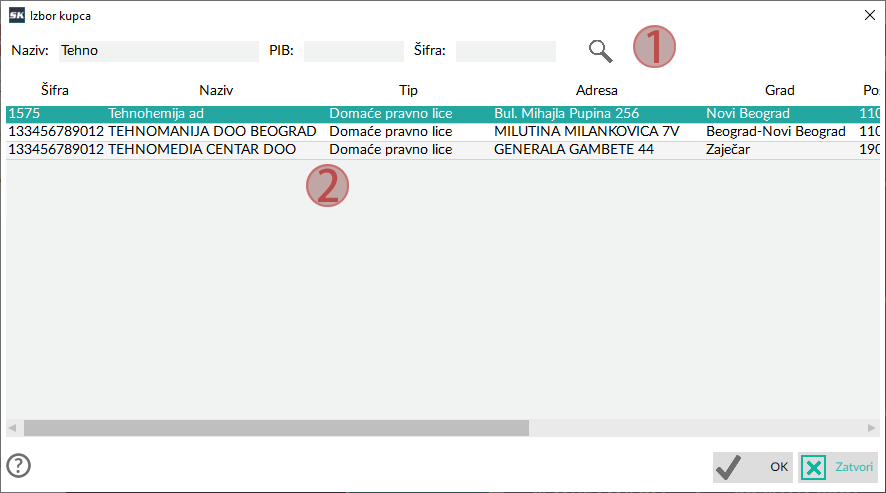Select the TEHNOMEDIA CENTAR DOO row
Screen dimensions: 886x493
(x=443, y=150)
